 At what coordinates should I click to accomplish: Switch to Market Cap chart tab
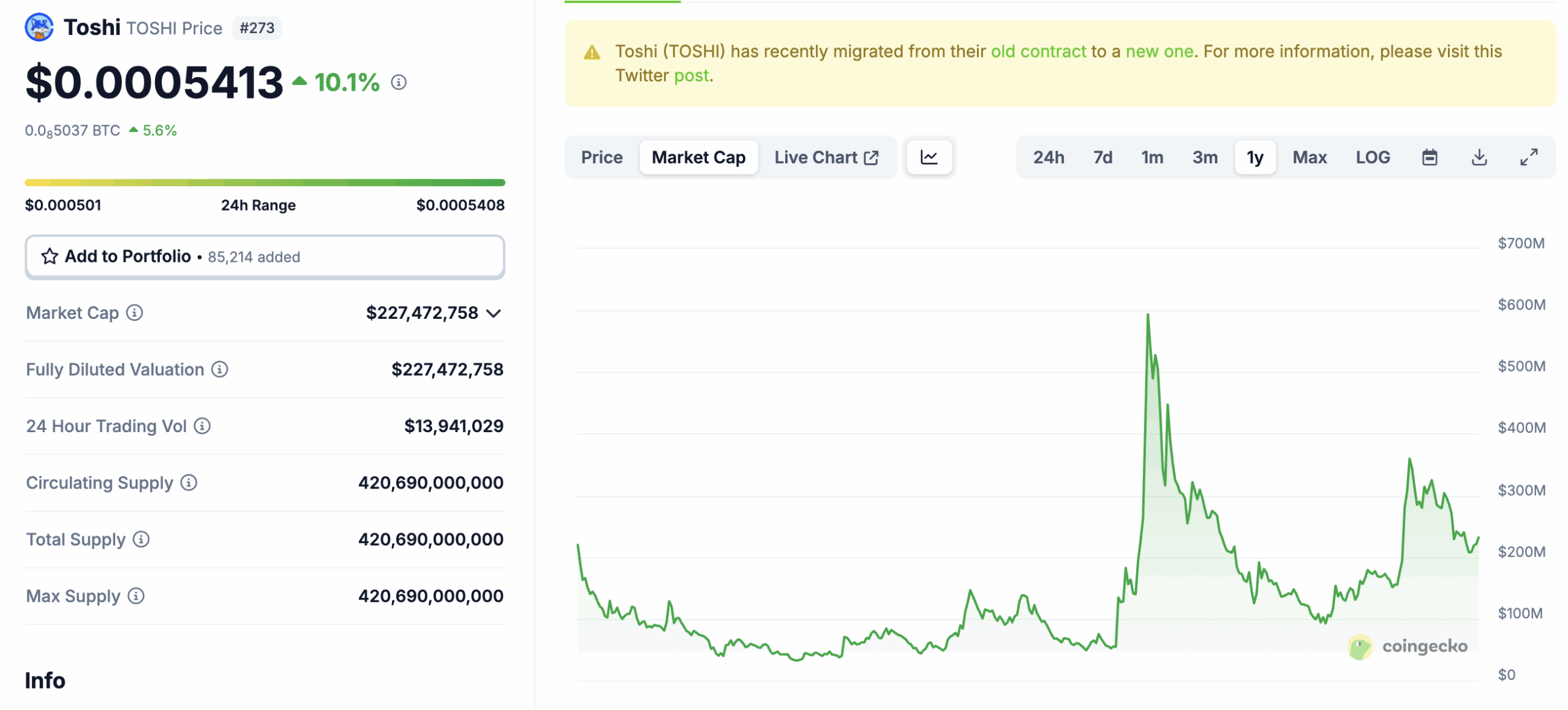tap(698, 157)
